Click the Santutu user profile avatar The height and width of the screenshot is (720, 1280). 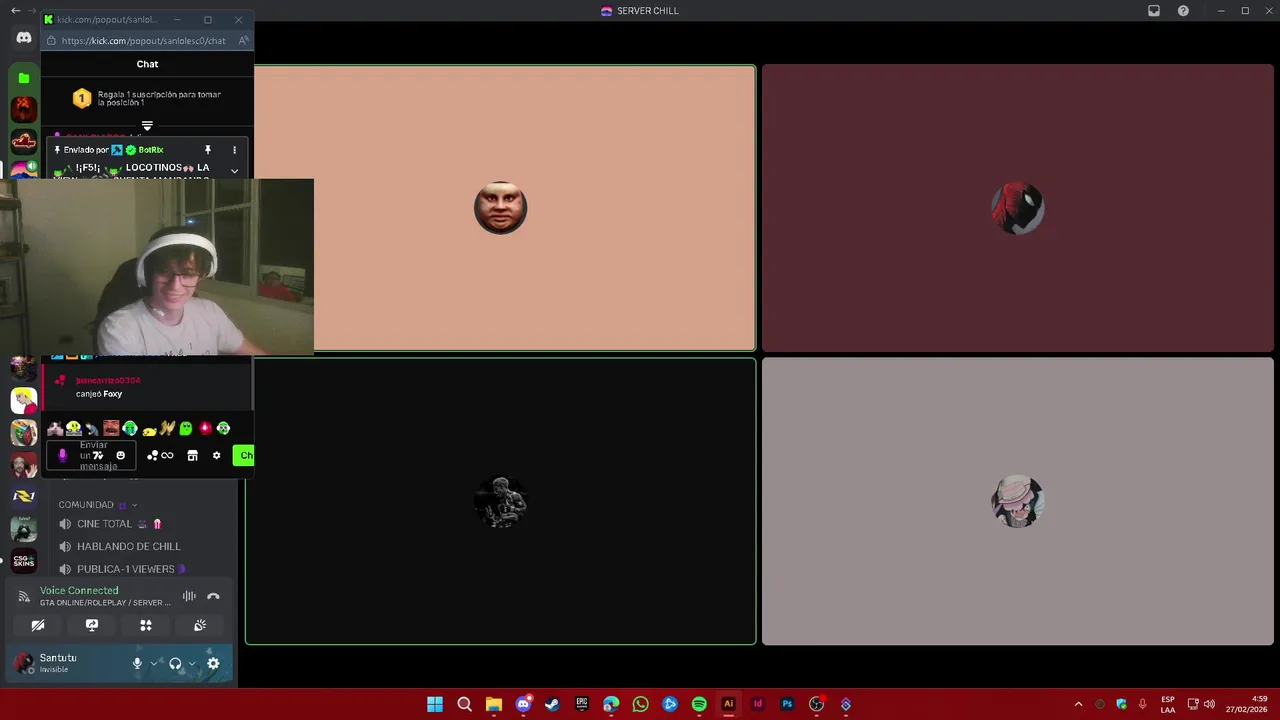24,662
